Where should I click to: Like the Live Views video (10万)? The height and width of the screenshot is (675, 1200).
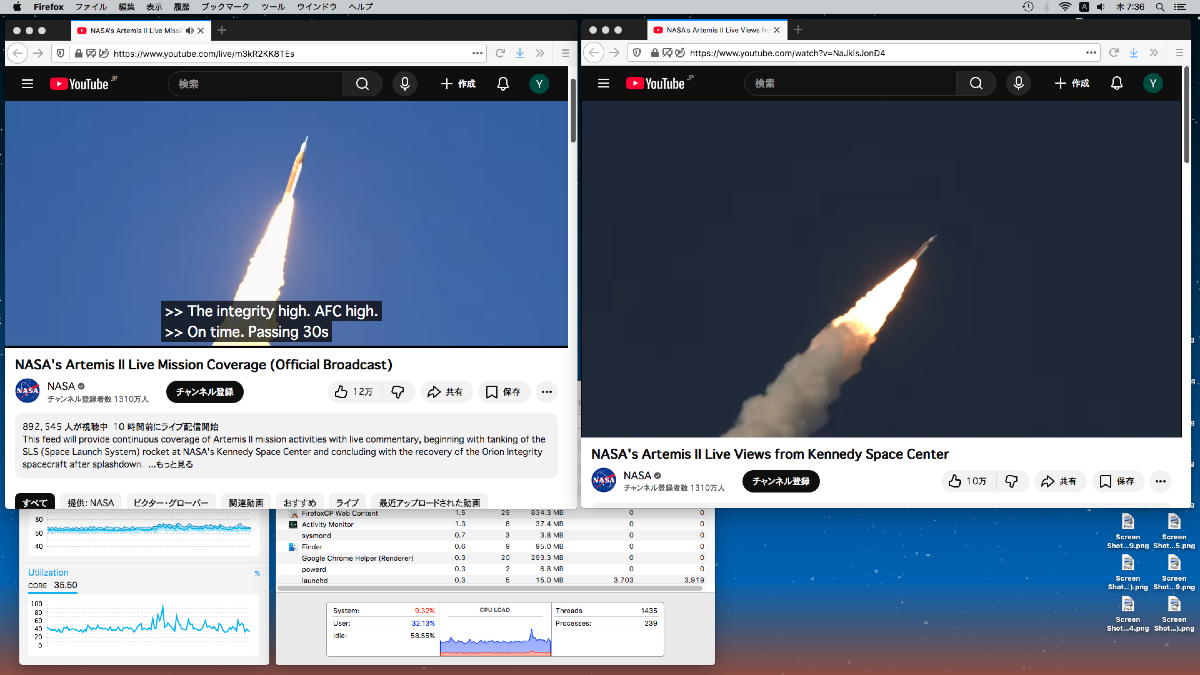[x=968, y=481]
